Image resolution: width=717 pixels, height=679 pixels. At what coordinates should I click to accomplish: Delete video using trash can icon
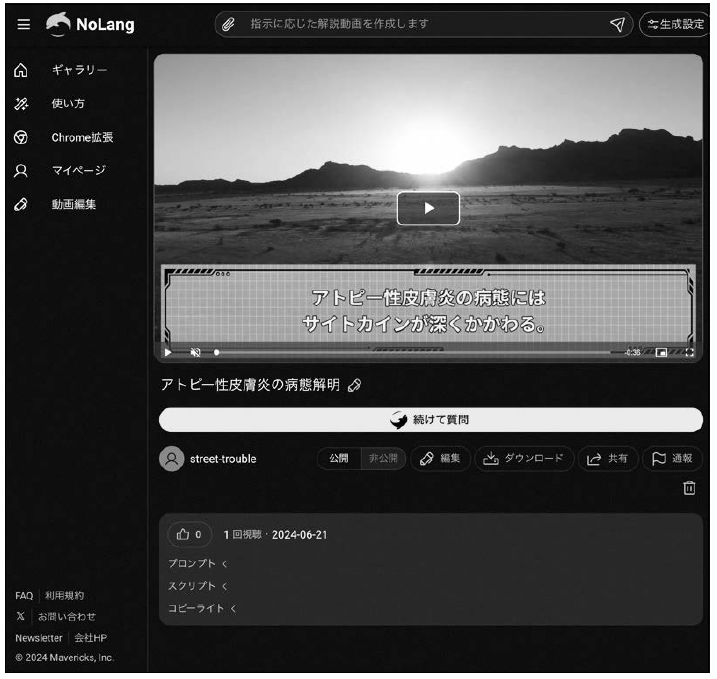[689, 487]
